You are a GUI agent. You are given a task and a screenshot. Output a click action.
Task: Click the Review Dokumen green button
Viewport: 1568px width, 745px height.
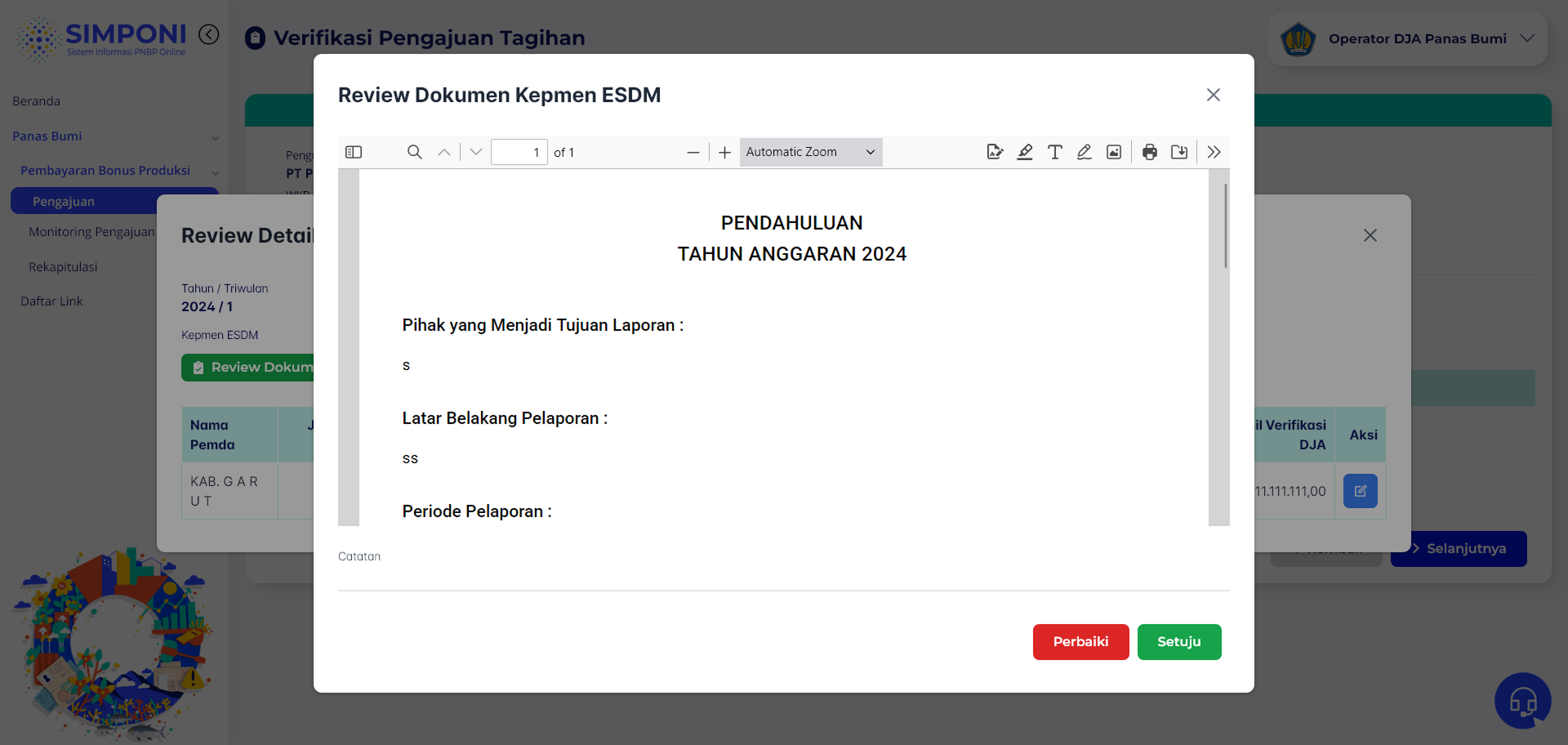[x=248, y=368]
